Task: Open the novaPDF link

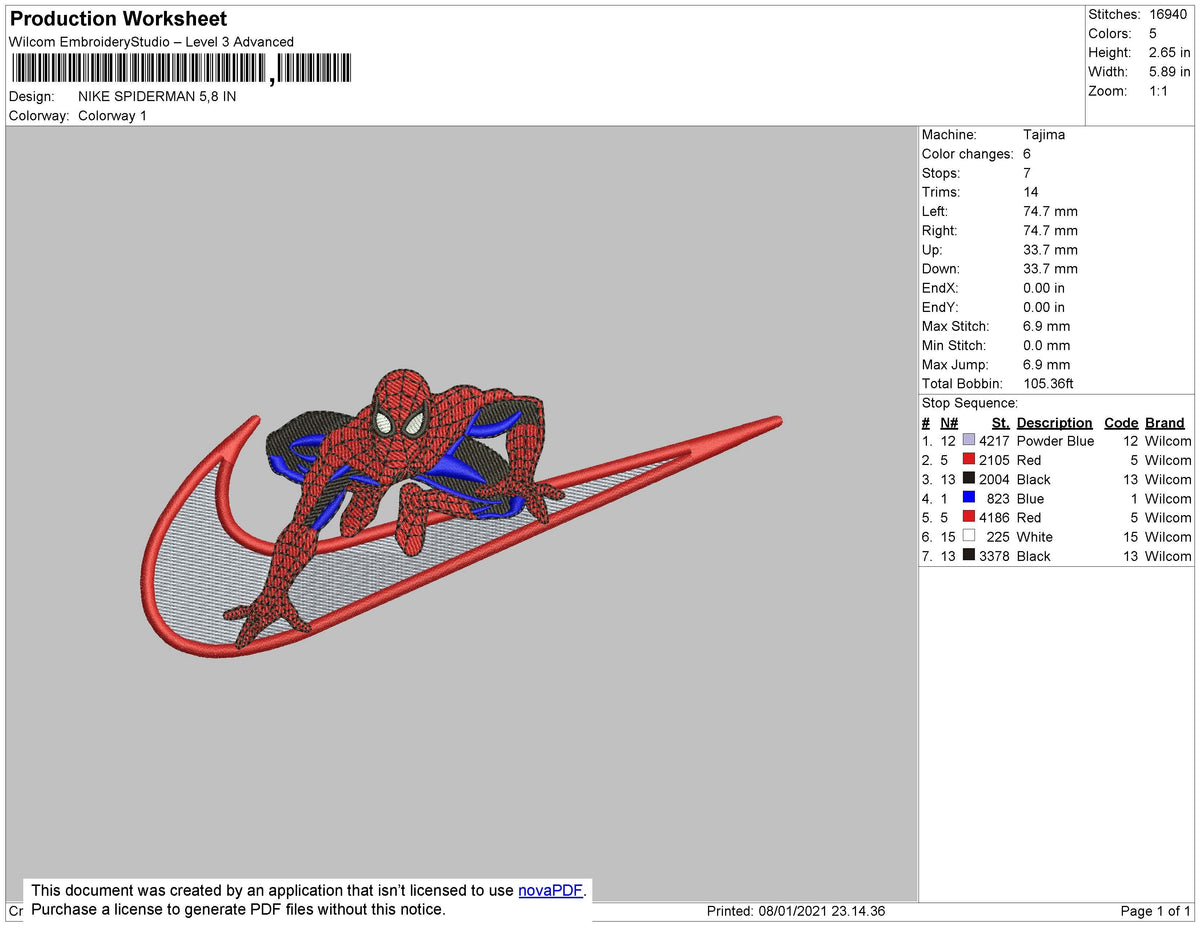Action: 548,890
